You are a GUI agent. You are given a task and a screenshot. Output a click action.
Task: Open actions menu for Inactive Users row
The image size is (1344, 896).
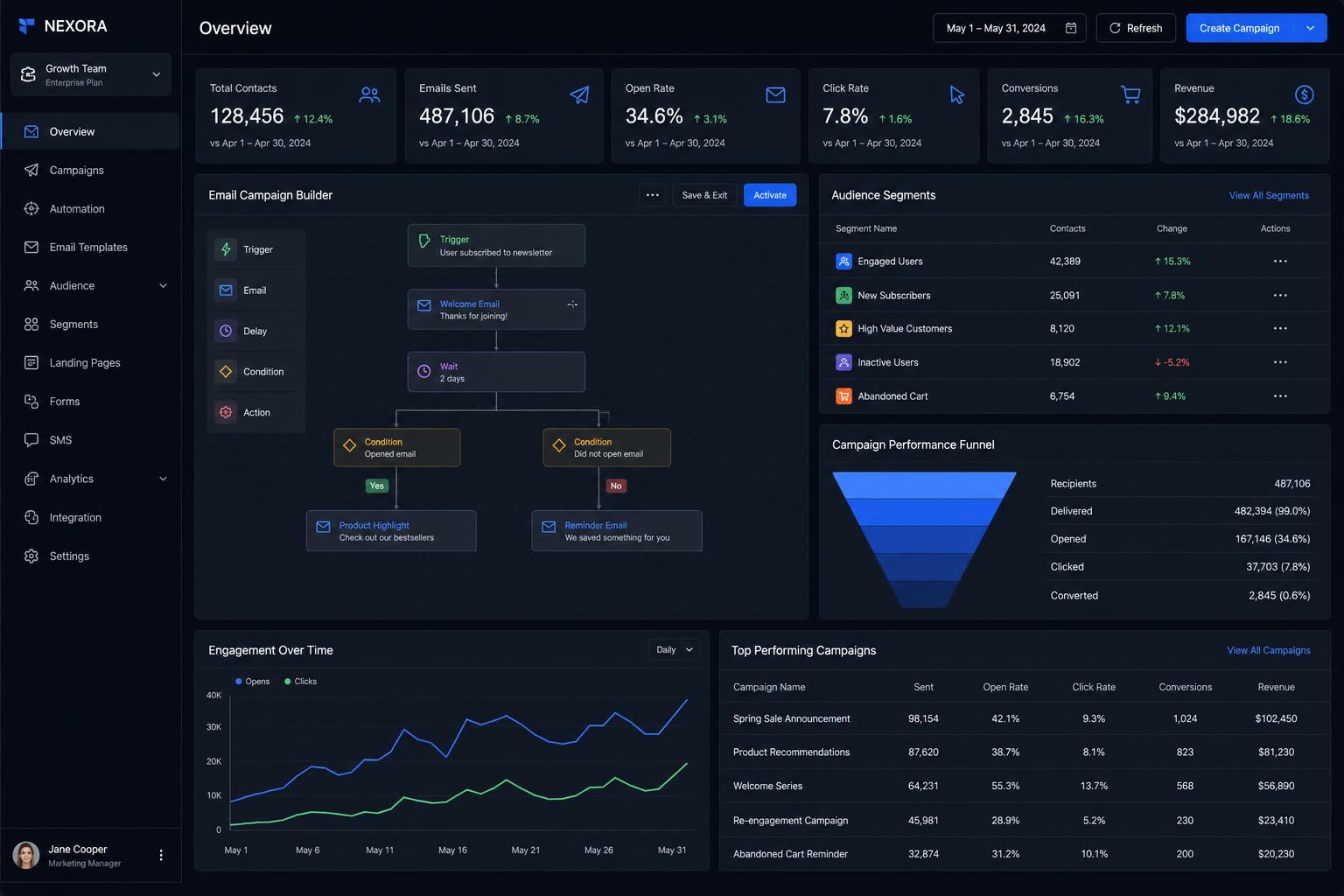tap(1280, 362)
